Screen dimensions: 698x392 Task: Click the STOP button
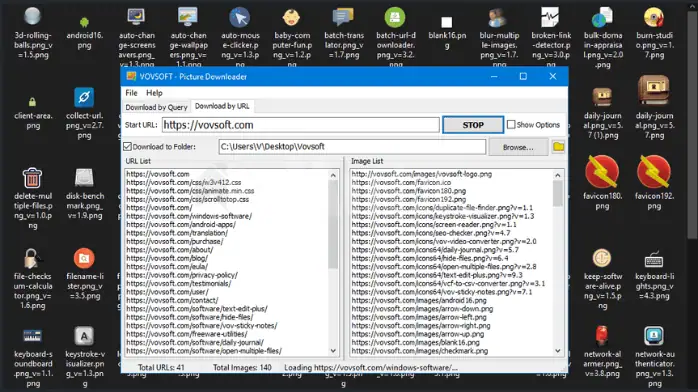pyautogui.click(x=473, y=125)
